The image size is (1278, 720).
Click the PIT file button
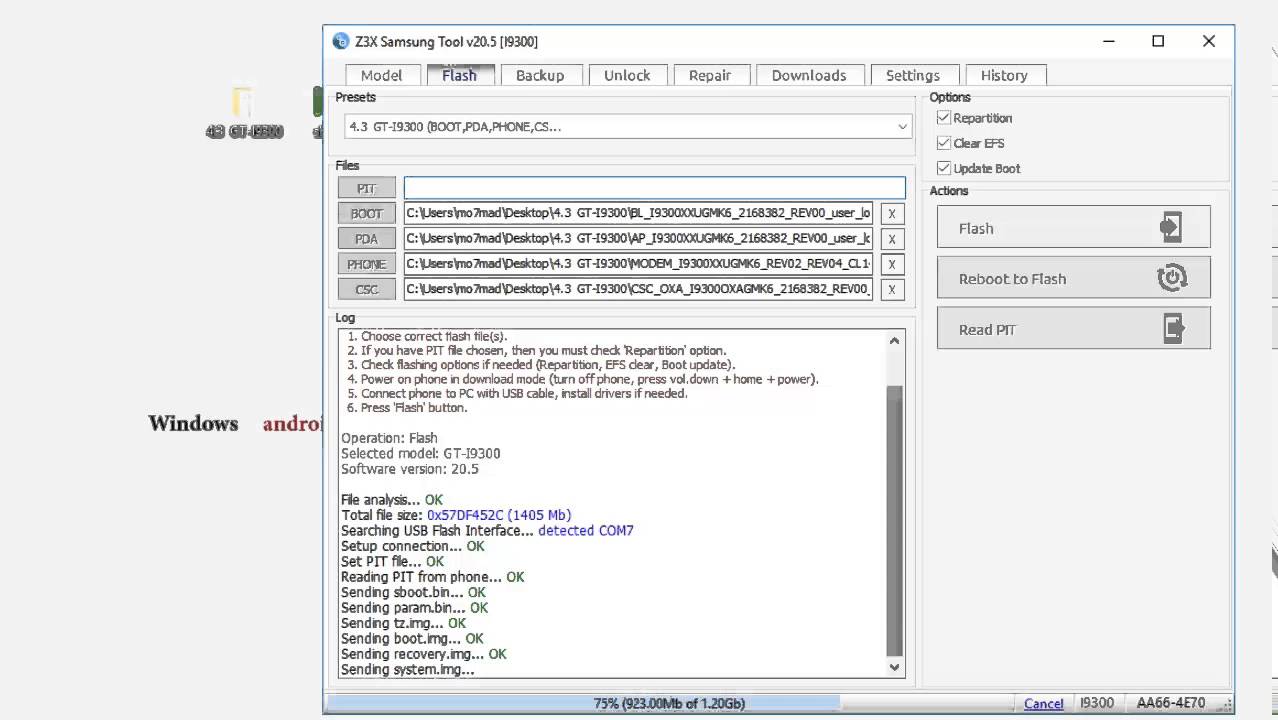pyautogui.click(x=367, y=188)
